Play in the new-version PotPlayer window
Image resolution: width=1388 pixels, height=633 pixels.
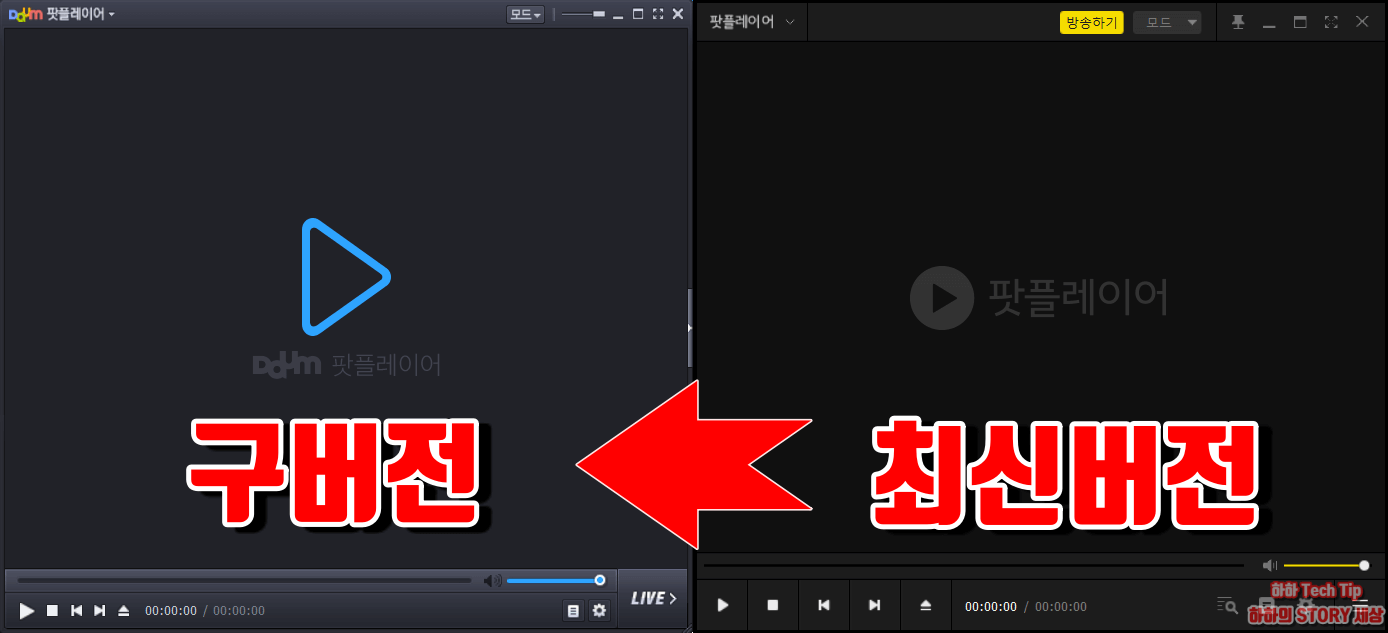[722, 605]
